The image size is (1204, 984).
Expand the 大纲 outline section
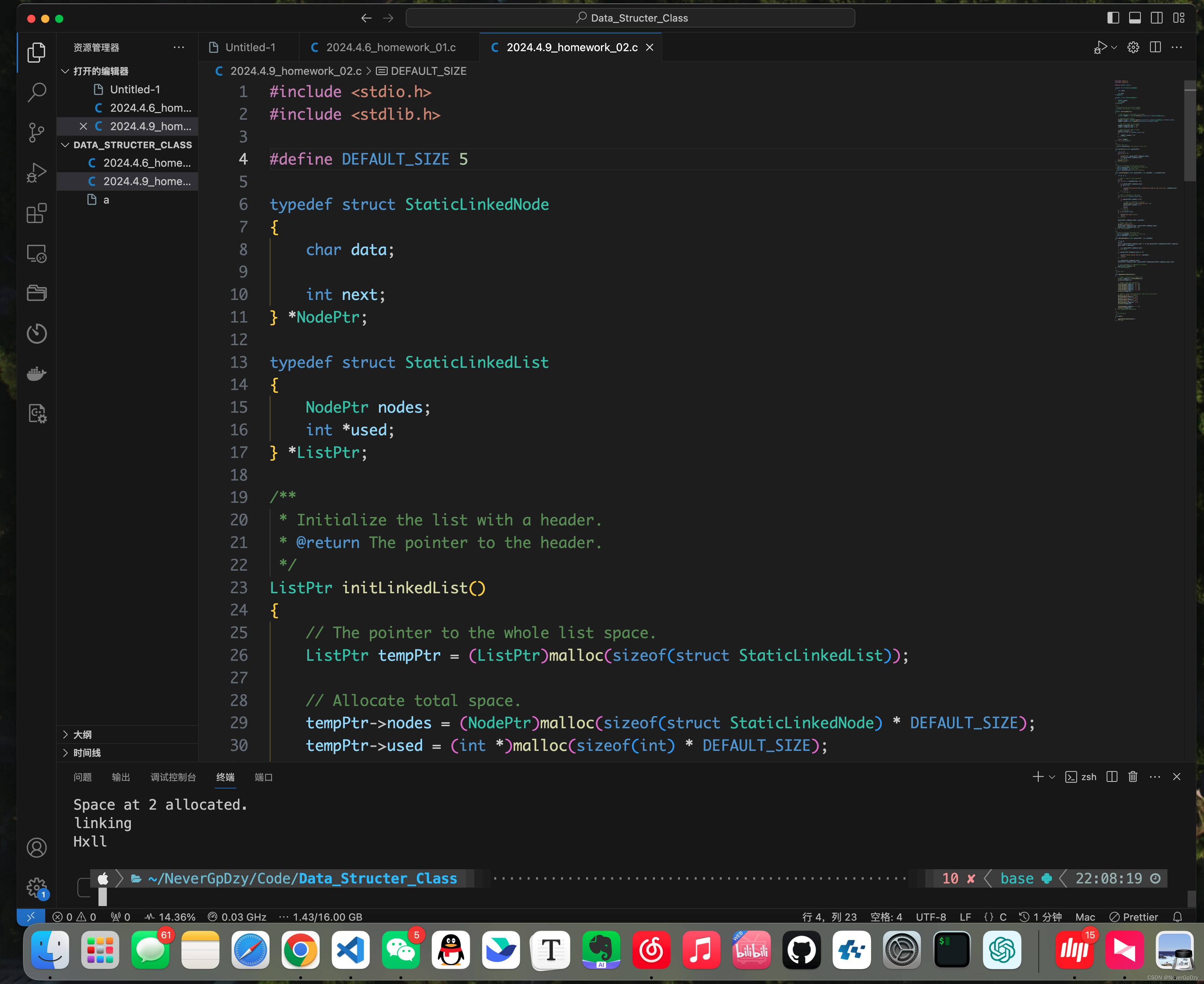point(82,735)
